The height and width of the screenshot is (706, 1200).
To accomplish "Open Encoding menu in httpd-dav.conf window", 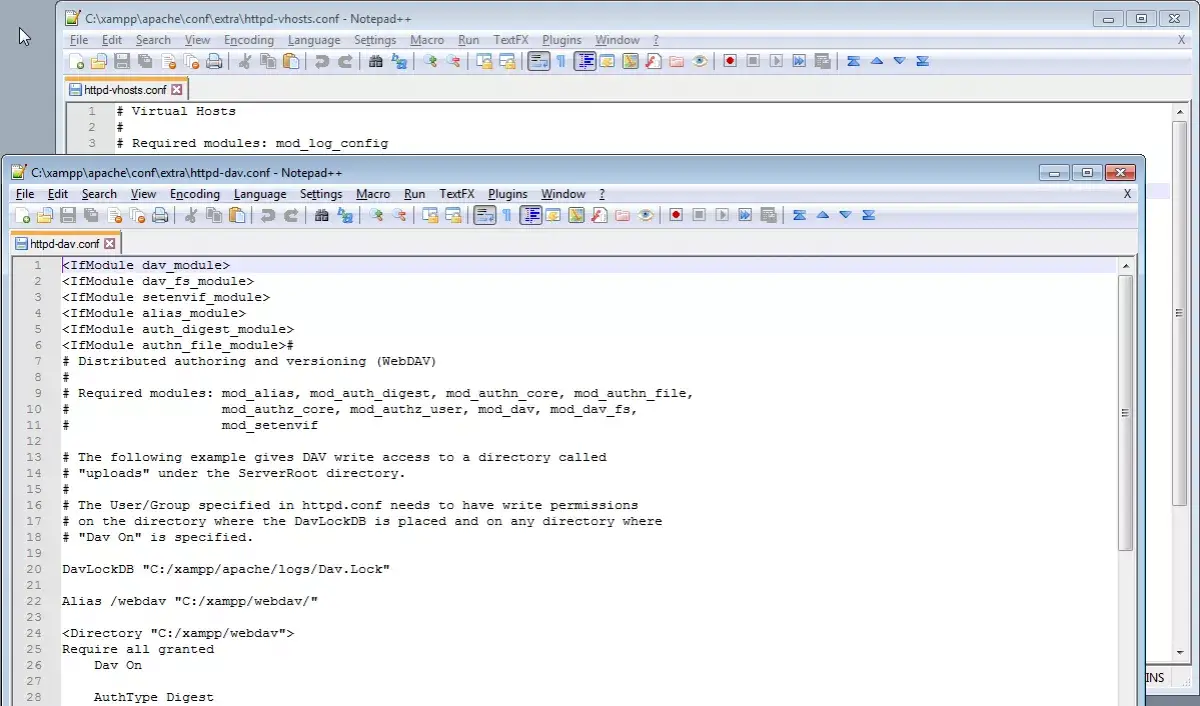I will coord(195,194).
